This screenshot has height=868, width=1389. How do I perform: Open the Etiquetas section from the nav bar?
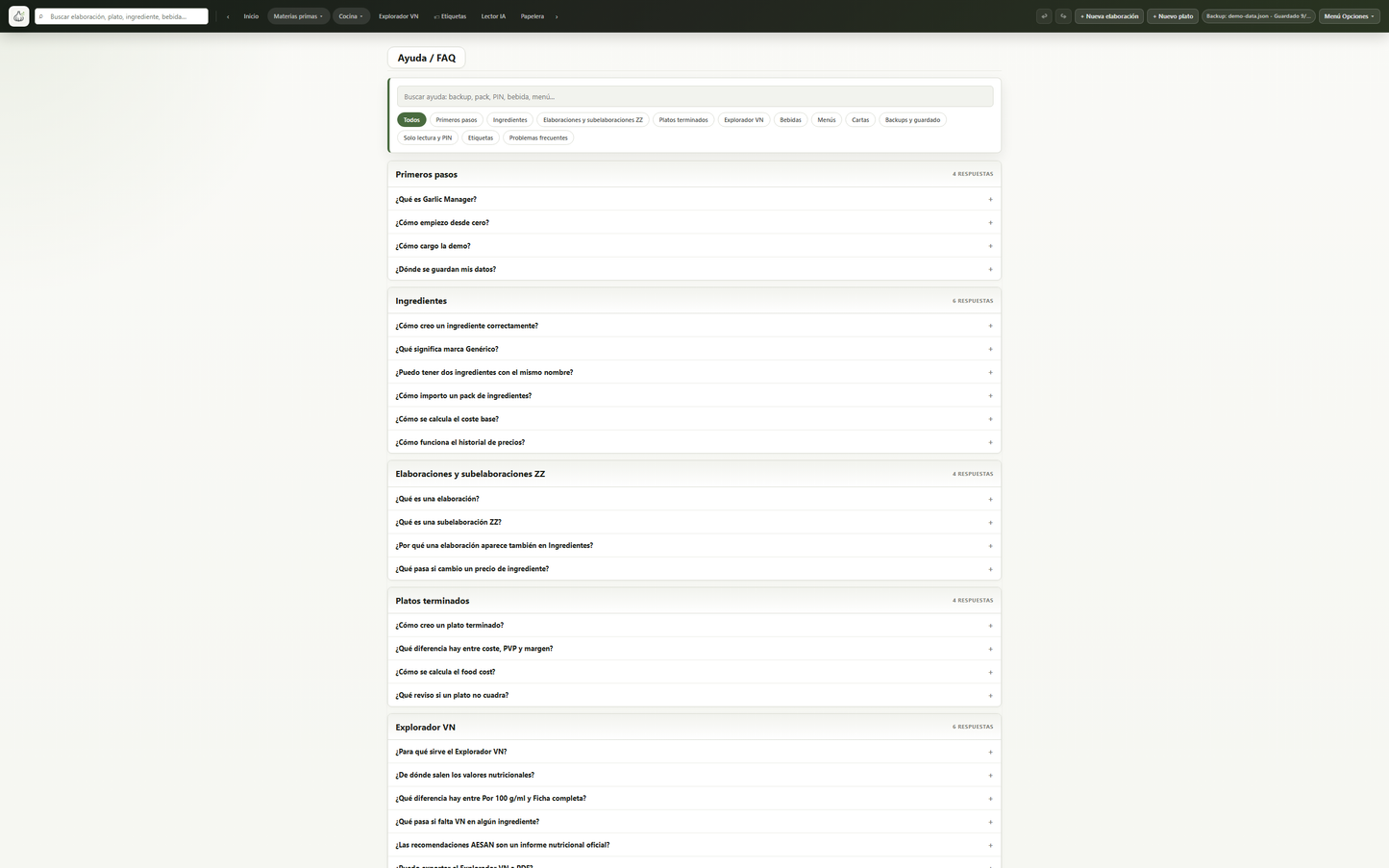pos(450,16)
